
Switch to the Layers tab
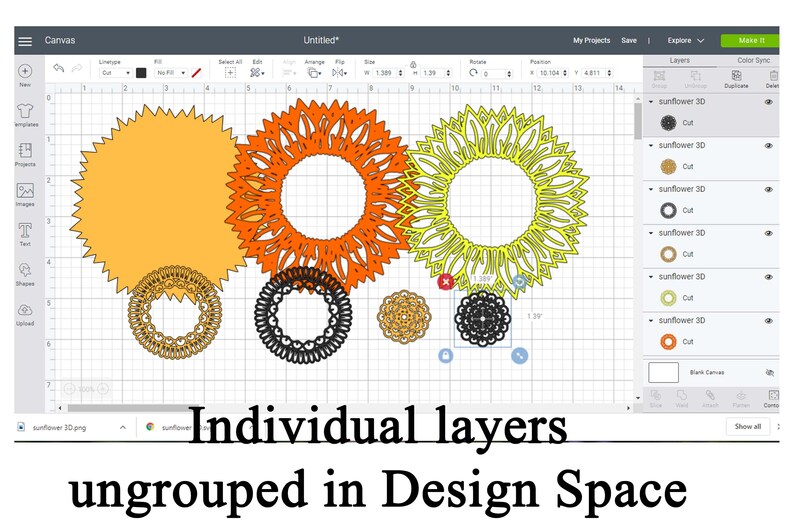pyautogui.click(x=680, y=60)
